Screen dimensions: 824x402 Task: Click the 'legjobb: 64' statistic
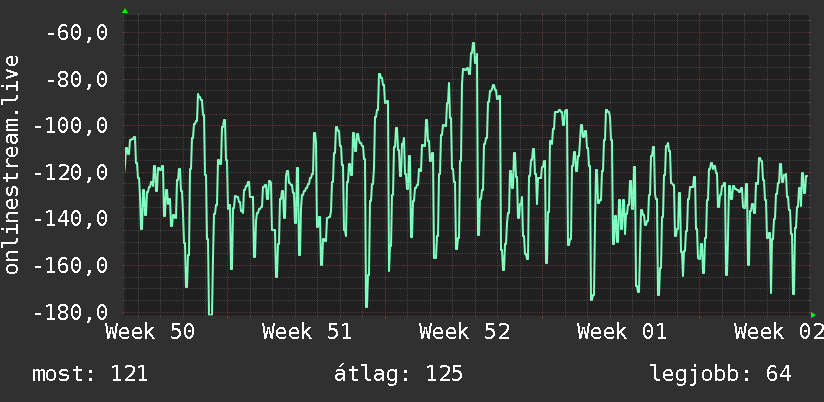(720, 374)
